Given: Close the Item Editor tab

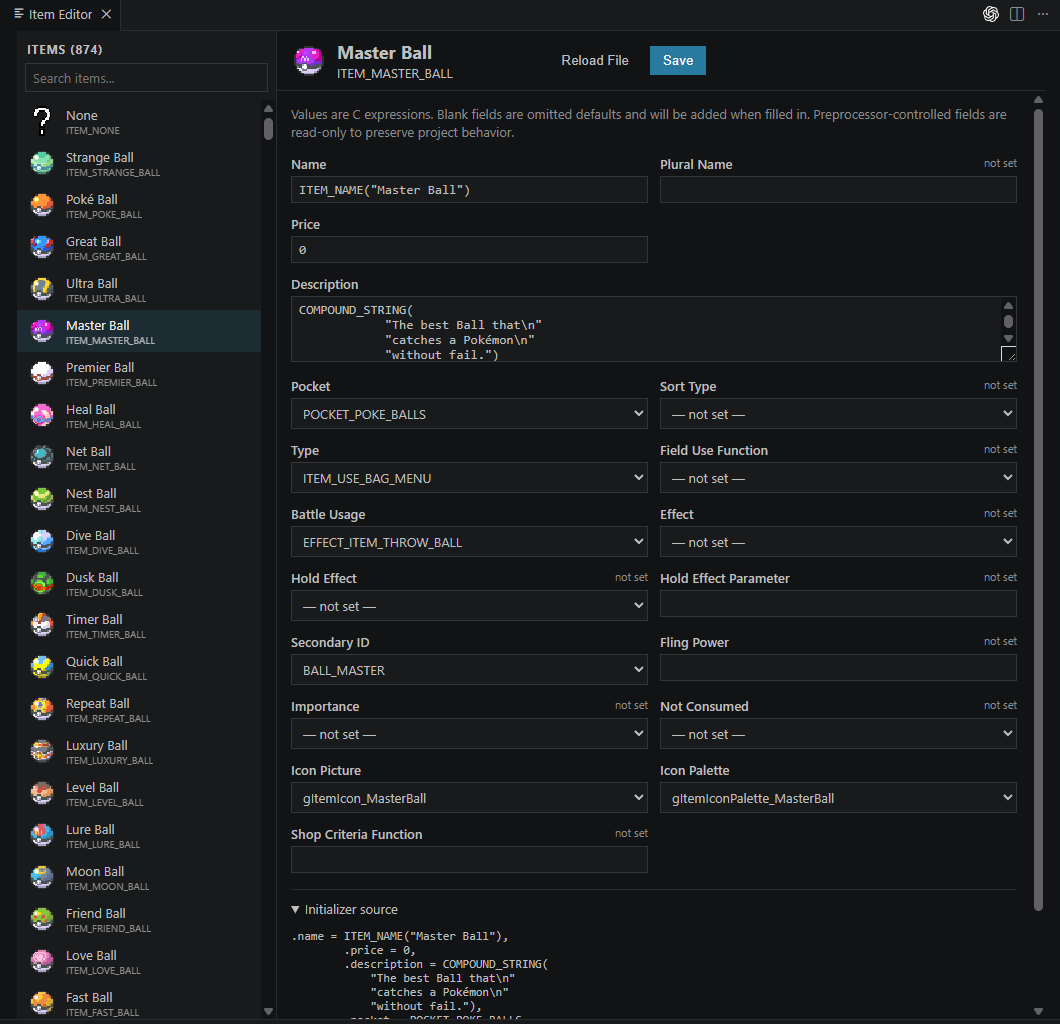Looking at the screenshot, I should coord(106,14).
